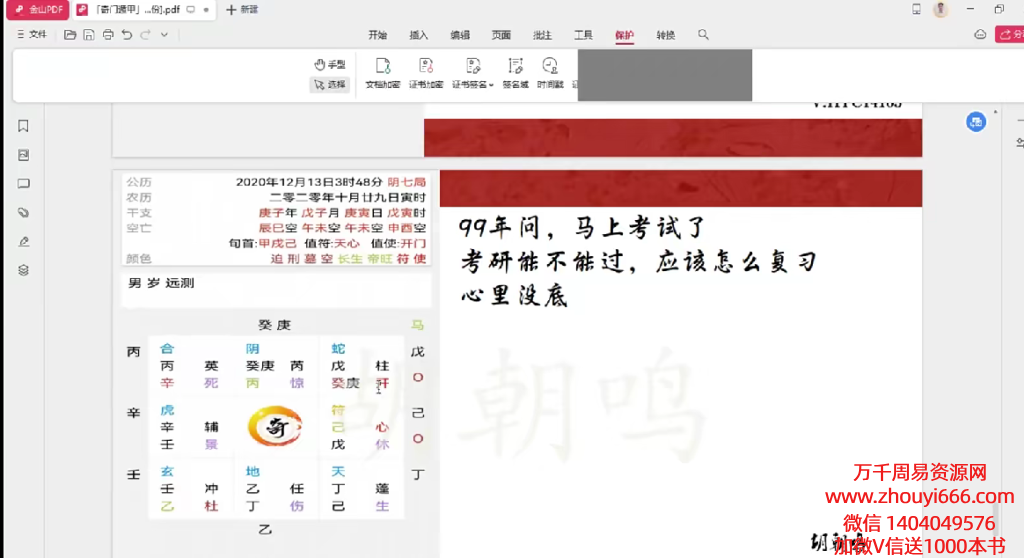Screen dimensions: 1024x558
Task: Click the search magnifier in the ribbon
Action: [703, 35]
